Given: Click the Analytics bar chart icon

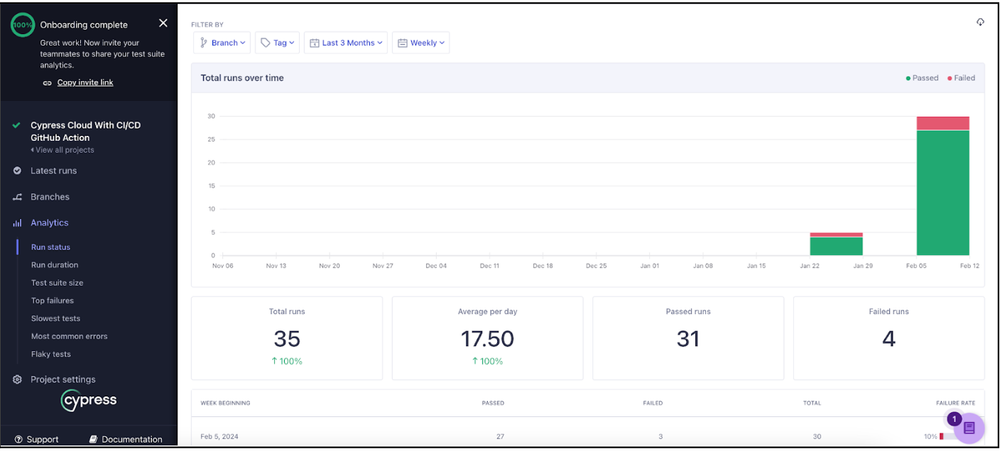Looking at the screenshot, I should click(x=17, y=223).
